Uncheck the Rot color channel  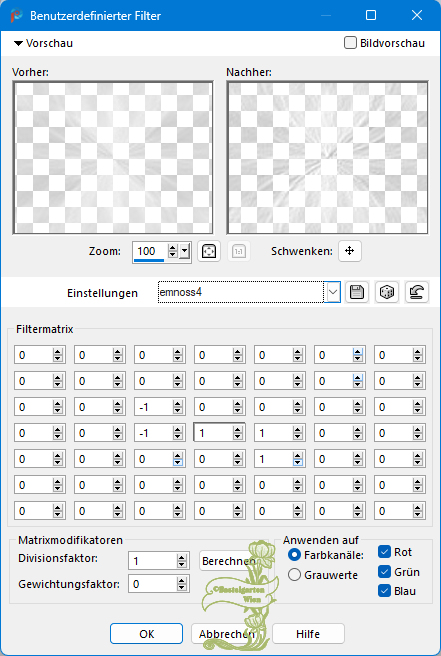point(384,552)
